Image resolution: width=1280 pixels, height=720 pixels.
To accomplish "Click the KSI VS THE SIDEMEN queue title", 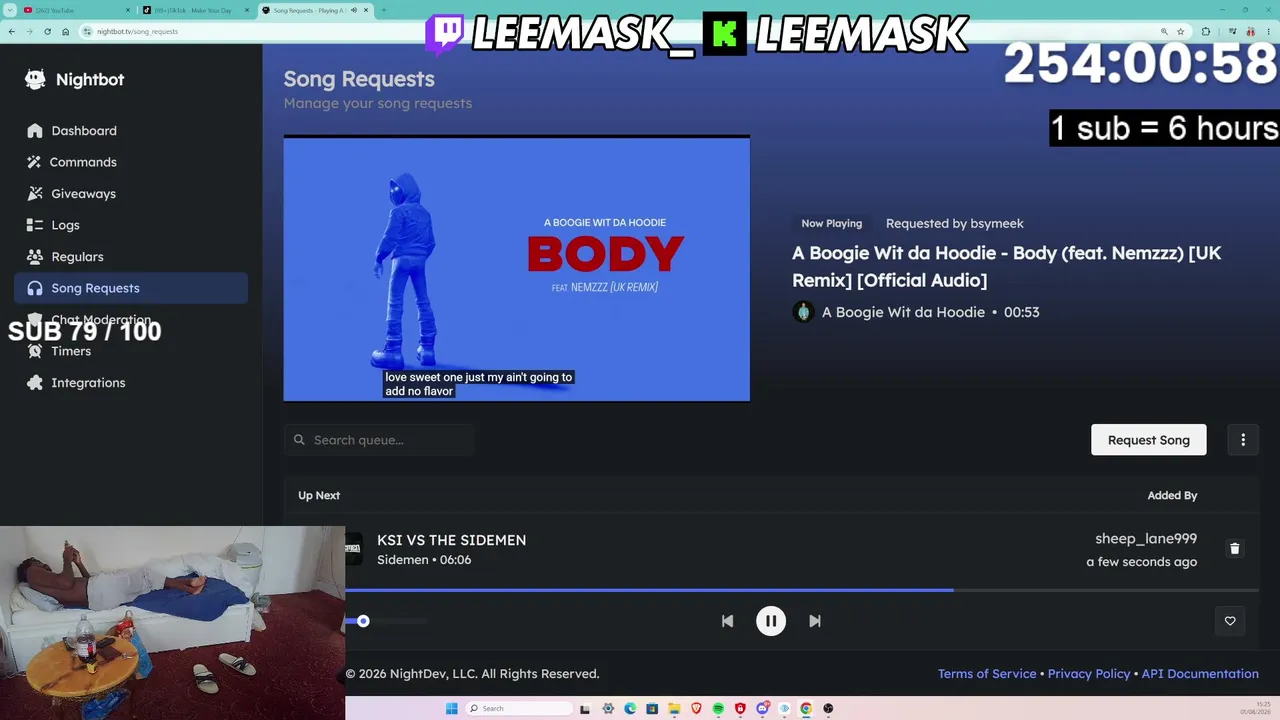I will click(451, 540).
